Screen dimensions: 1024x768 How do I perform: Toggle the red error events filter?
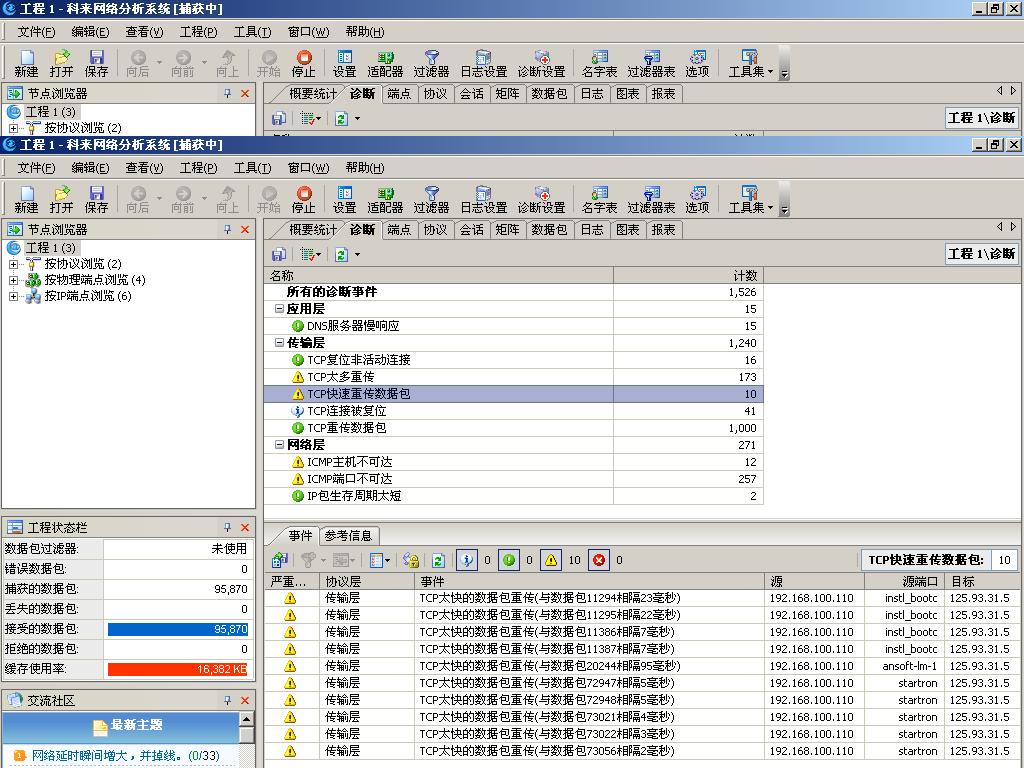coord(599,561)
